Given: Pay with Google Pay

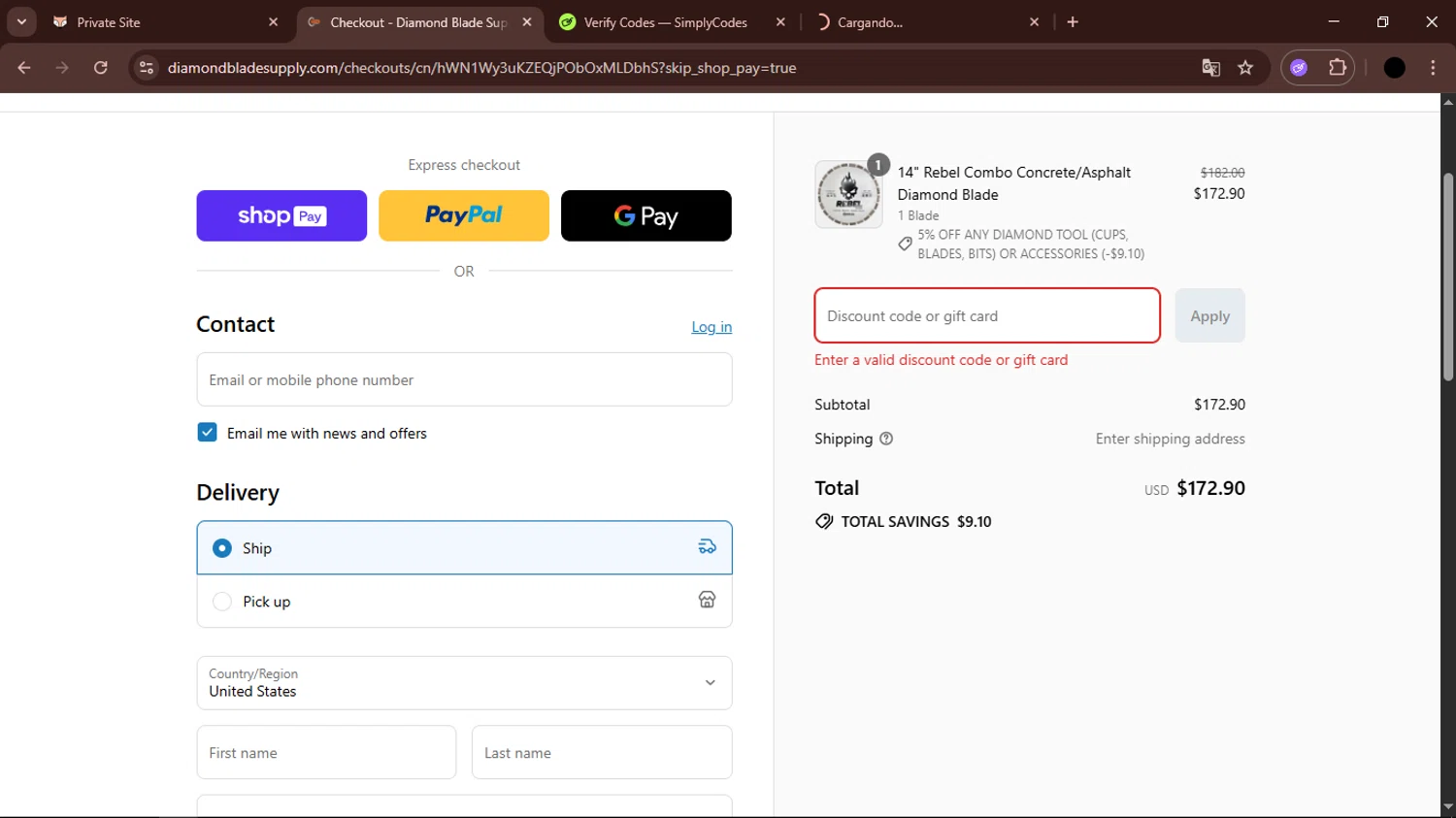Looking at the screenshot, I should click(x=646, y=215).
